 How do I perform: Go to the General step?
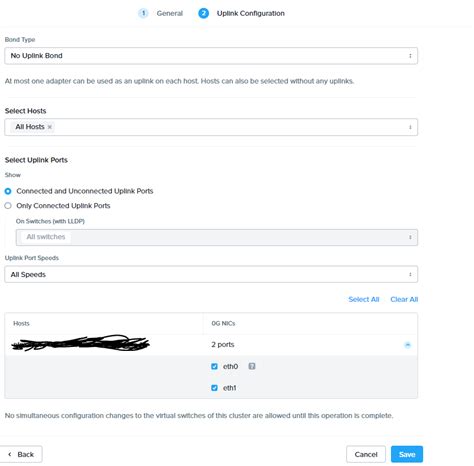click(170, 14)
